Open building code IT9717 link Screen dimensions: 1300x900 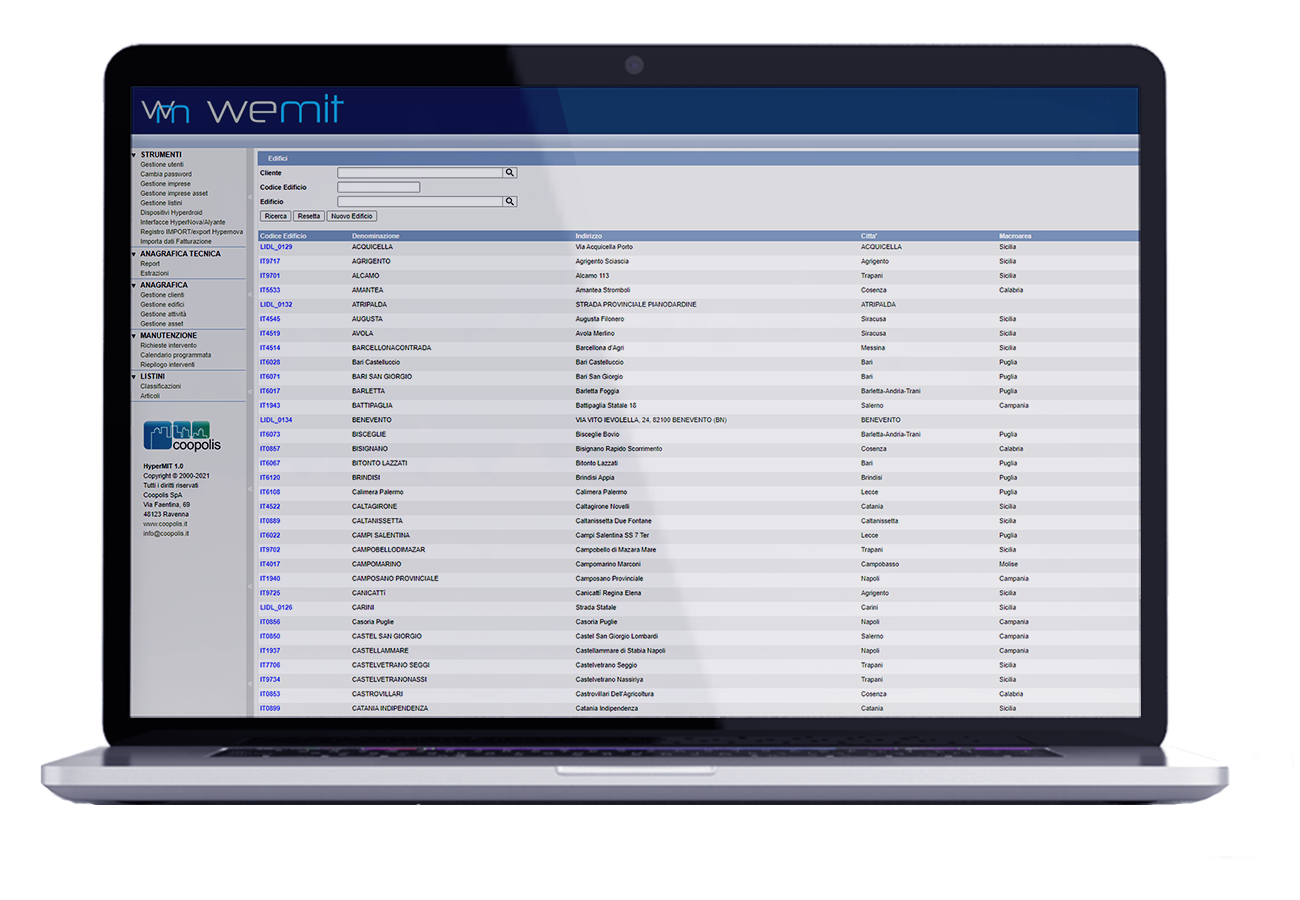270,261
